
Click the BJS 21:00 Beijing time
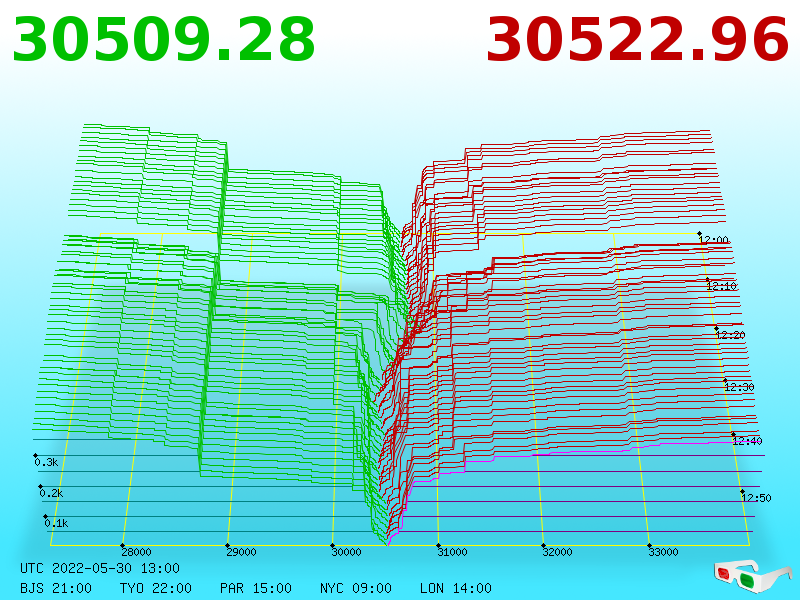[56, 588]
